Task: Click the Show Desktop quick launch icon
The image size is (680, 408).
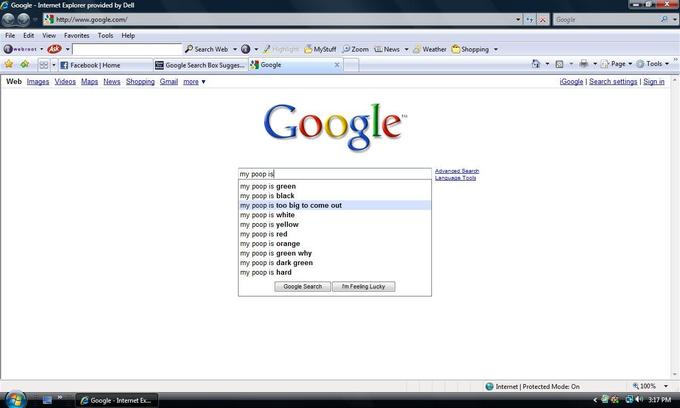Action: pyautogui.click(x=47, y=400)
